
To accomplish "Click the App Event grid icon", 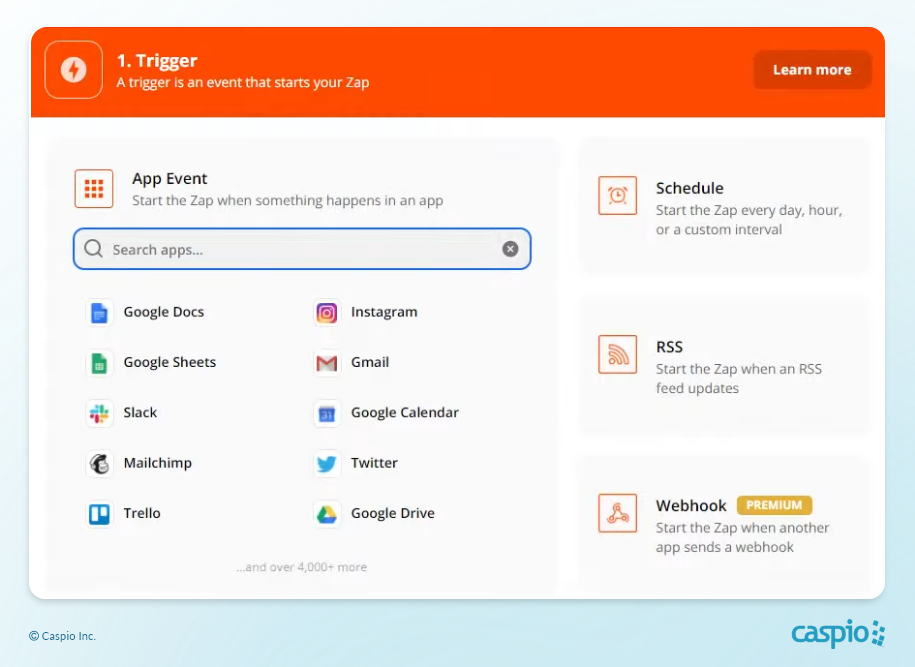I will (x=94, y=189).
